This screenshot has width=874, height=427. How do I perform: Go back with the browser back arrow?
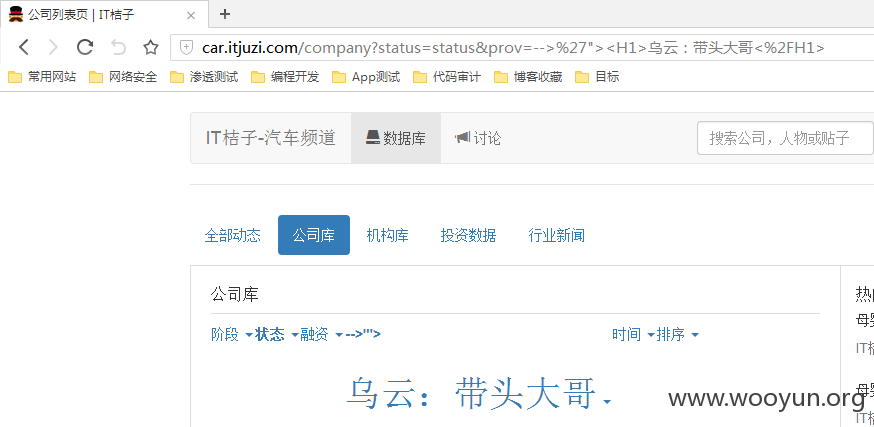point(24,47)
